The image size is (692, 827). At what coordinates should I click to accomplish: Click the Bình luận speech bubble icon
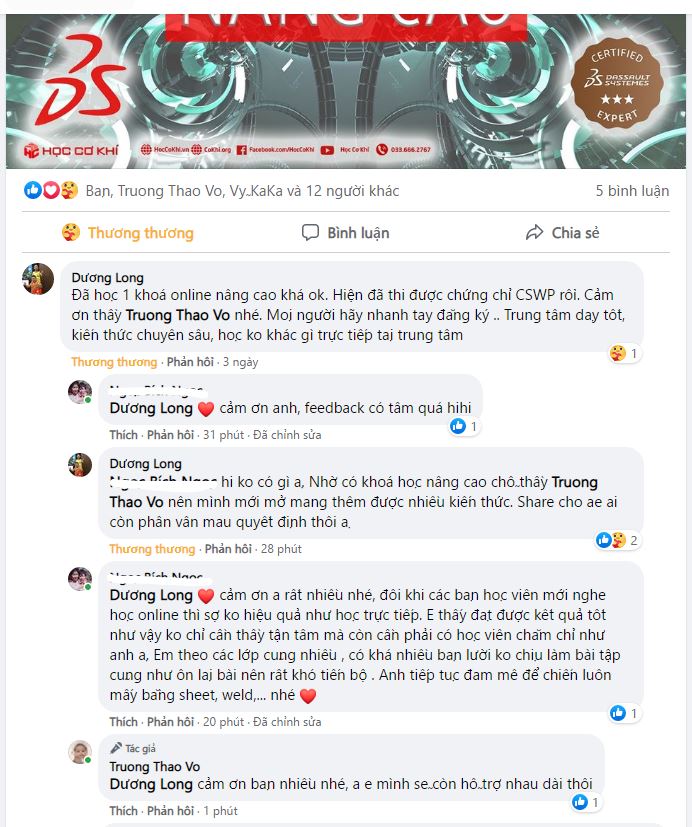click(x=310, y=232)
